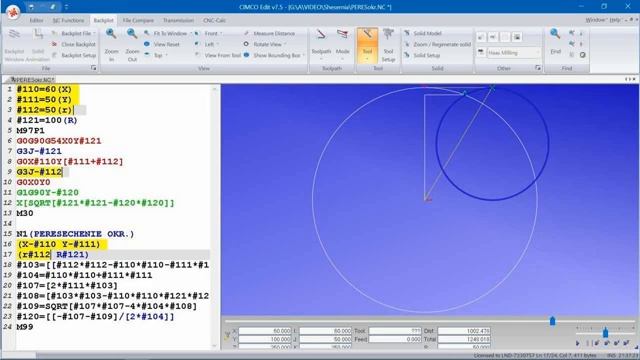The image size is (640, 360).
Task: Open the CIMCO application menu orb
Action: 13,12
